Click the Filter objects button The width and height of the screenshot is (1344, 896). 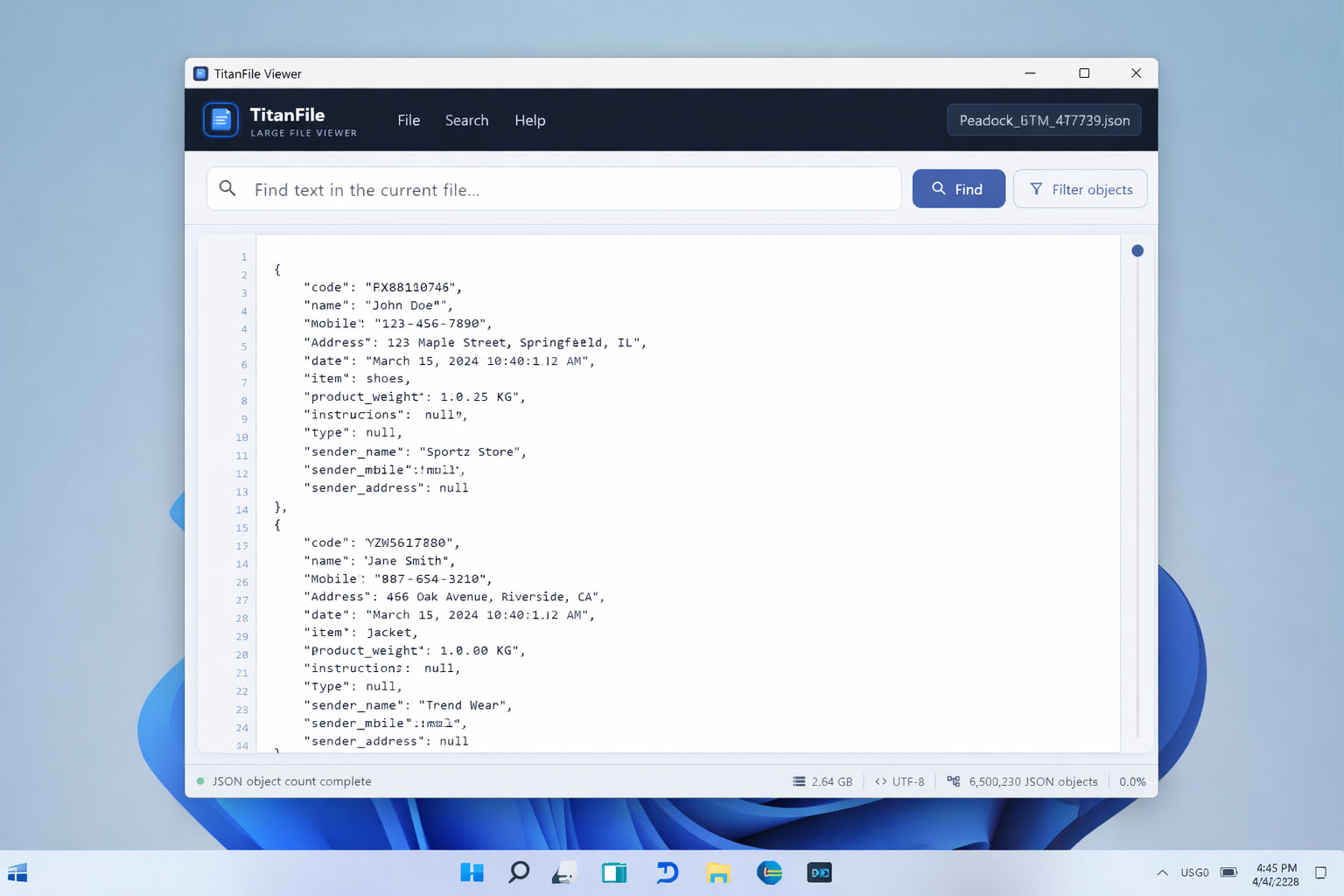coord(1080,189)
